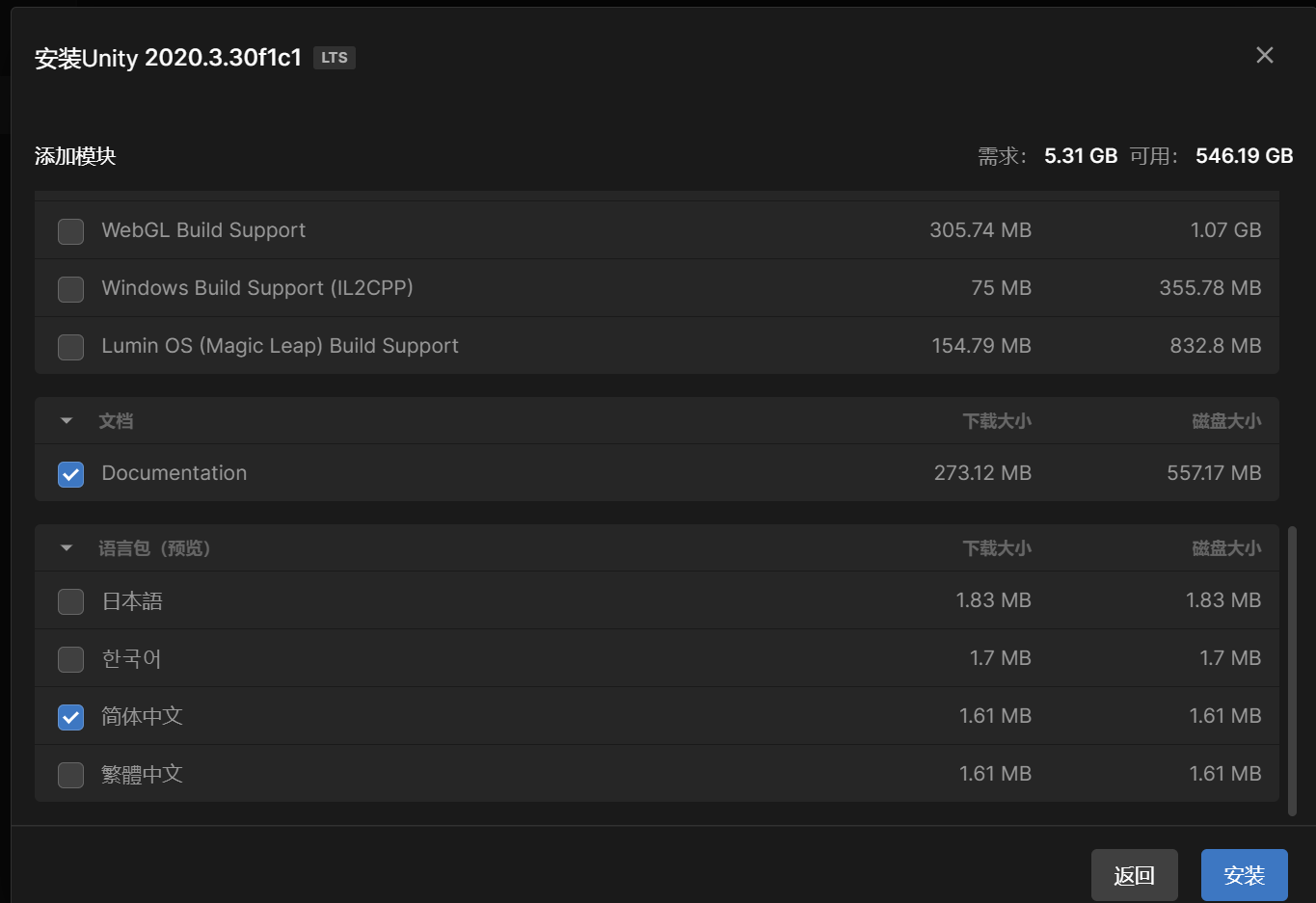Tick Lumin OS (Magic Leap) Build Support

pos(70,347)
